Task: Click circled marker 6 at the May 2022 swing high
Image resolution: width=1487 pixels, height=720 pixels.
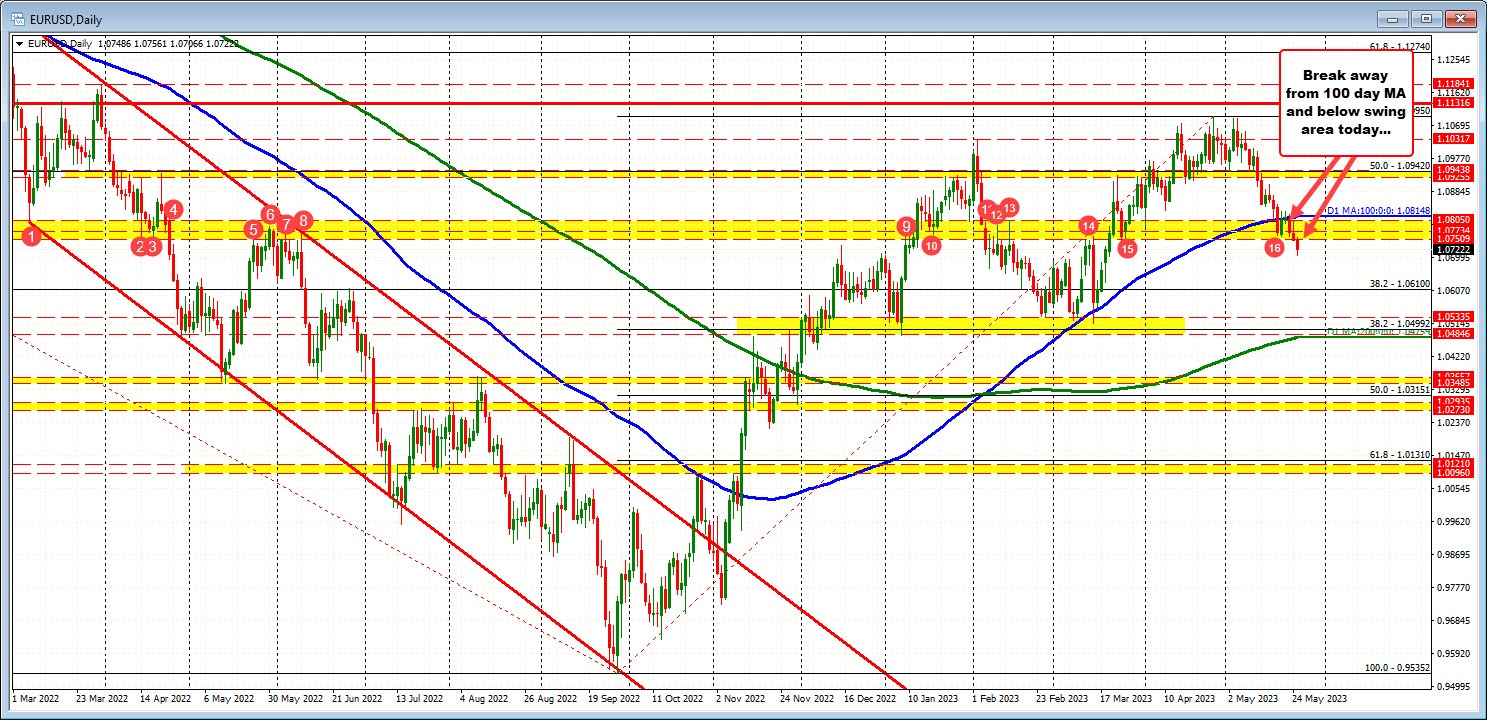Action: click(269, 214)
